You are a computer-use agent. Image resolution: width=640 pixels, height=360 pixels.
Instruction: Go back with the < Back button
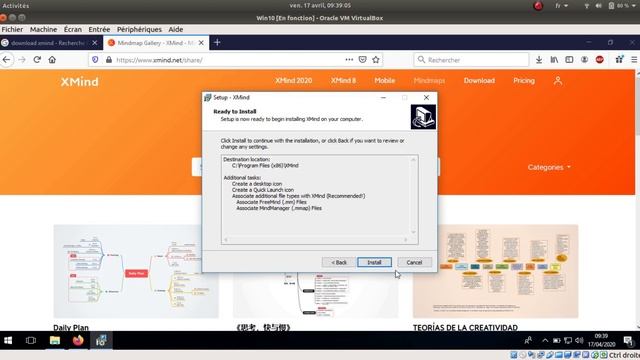click(339, 262)
